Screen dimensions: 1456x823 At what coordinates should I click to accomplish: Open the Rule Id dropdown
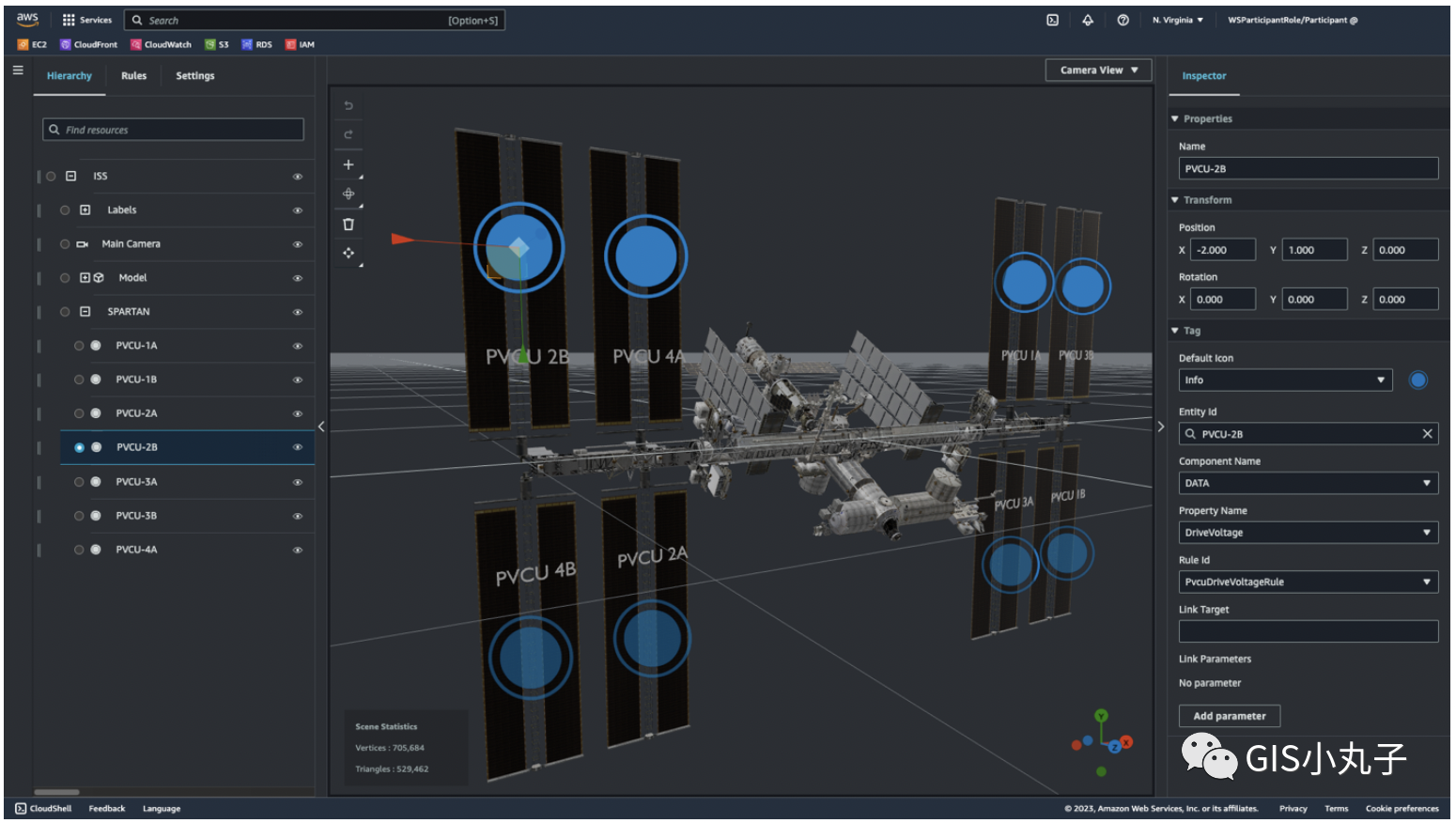click(1309, 582)
